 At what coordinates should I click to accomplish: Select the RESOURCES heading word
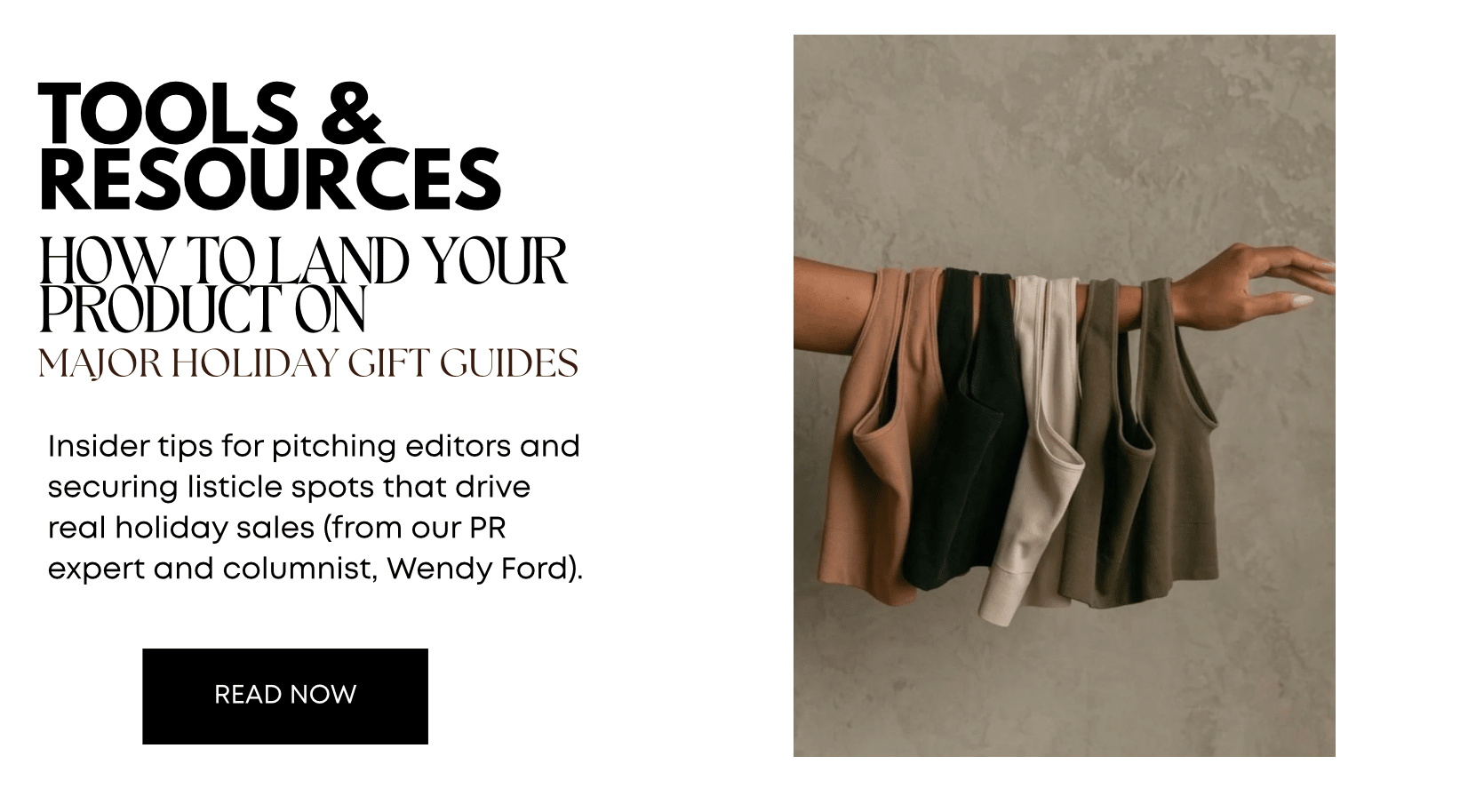tap(270, 179)
